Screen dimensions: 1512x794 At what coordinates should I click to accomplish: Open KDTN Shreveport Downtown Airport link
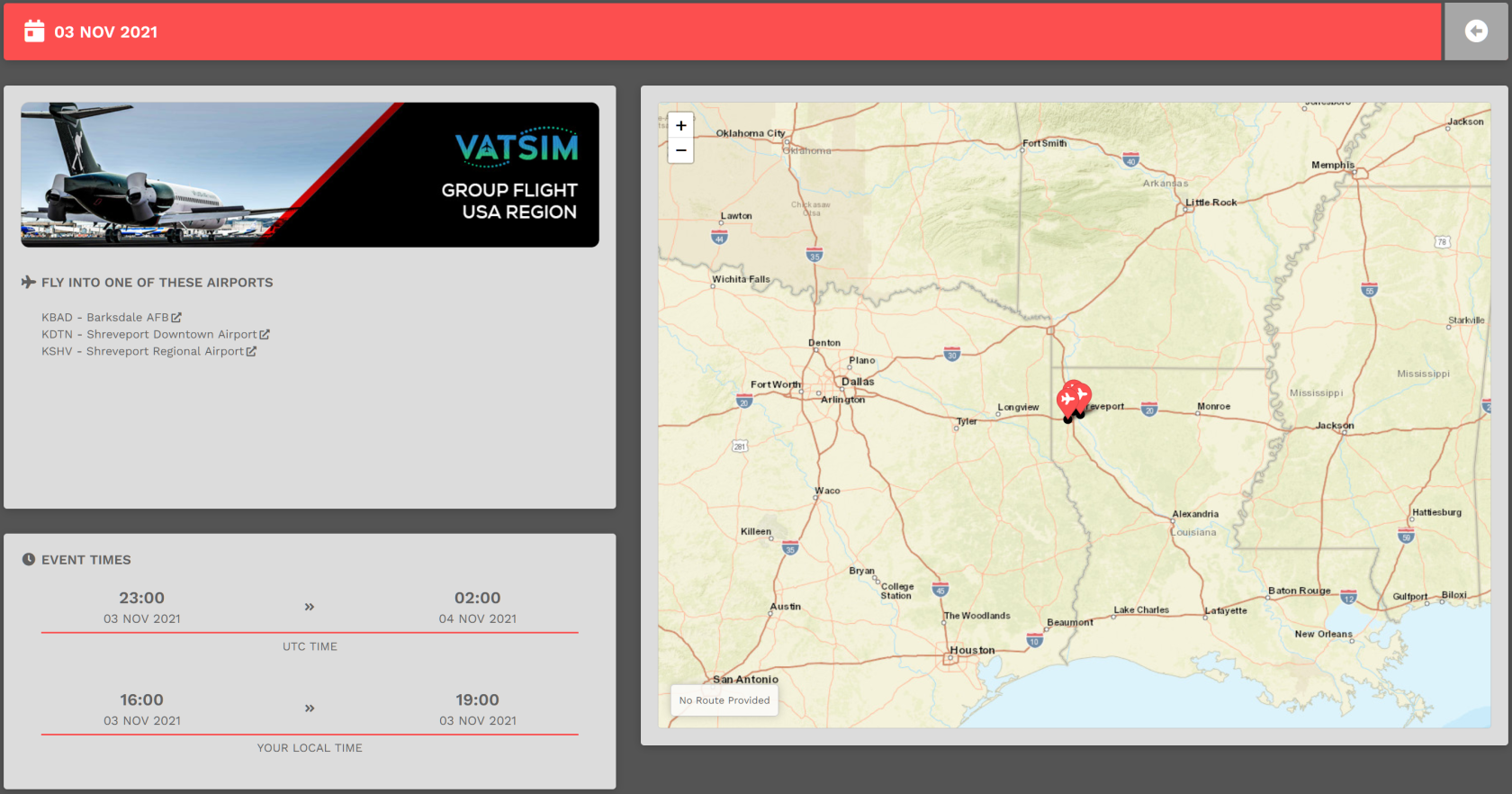[x=156, y=334]
